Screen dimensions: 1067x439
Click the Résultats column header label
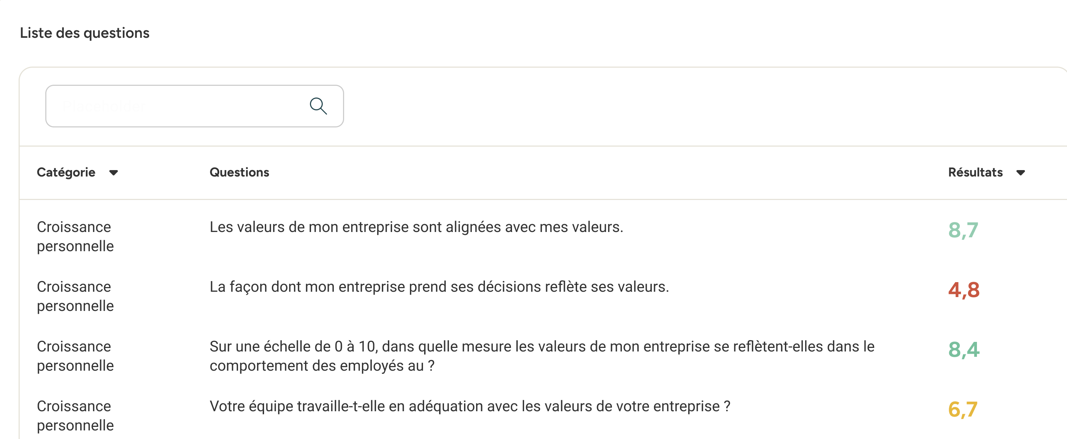[975, 172]
